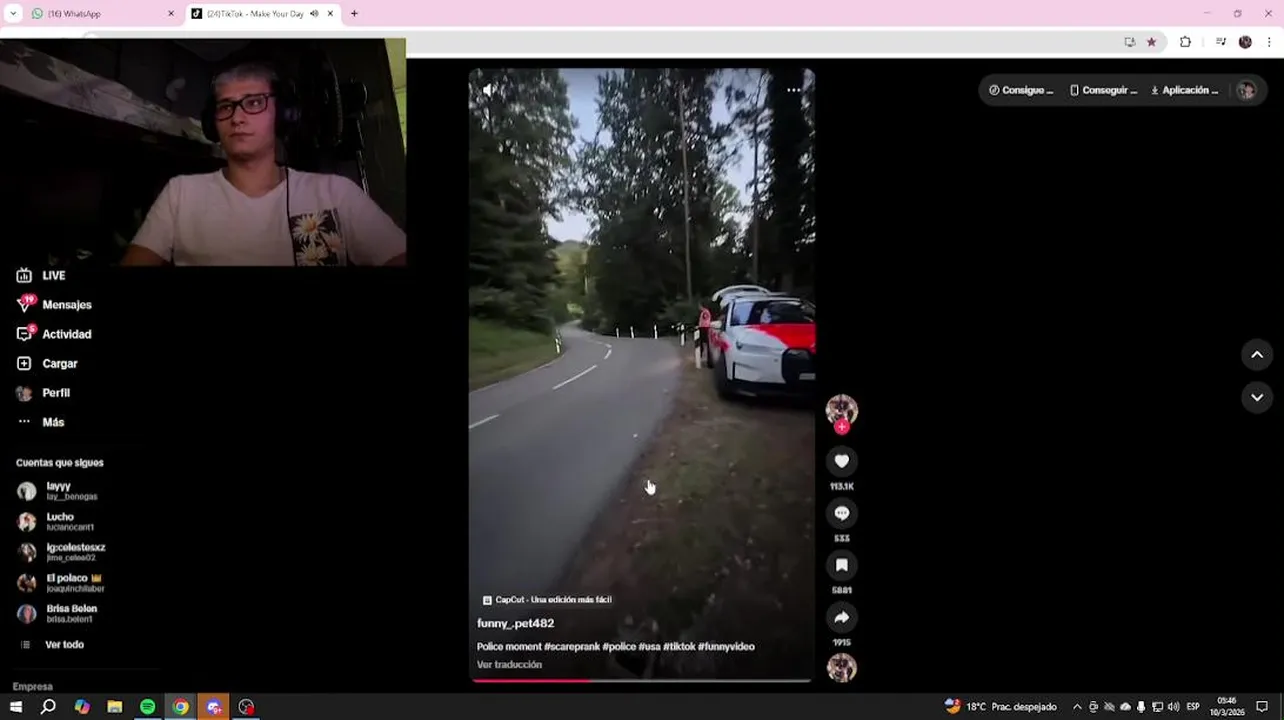Screen dimensions: 1284x720
Task: Open the volume tray icon
Action: [1173, 707]
